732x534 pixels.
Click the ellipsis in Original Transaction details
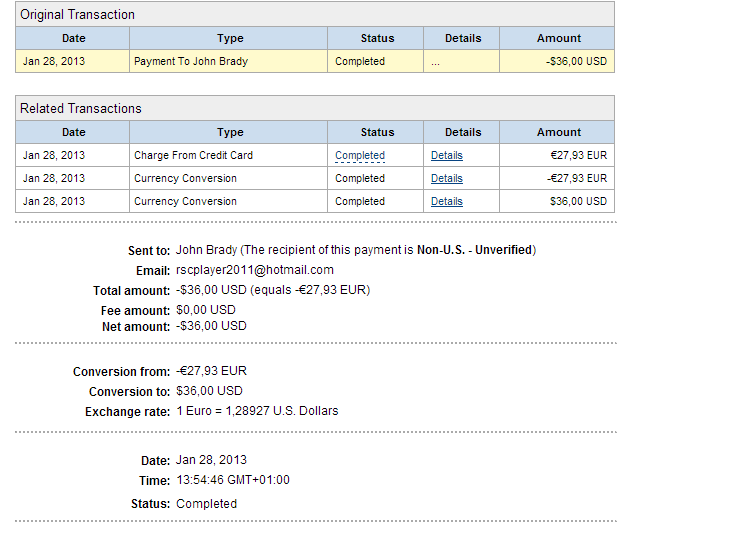pyautogui.click(x=435, y=62)
